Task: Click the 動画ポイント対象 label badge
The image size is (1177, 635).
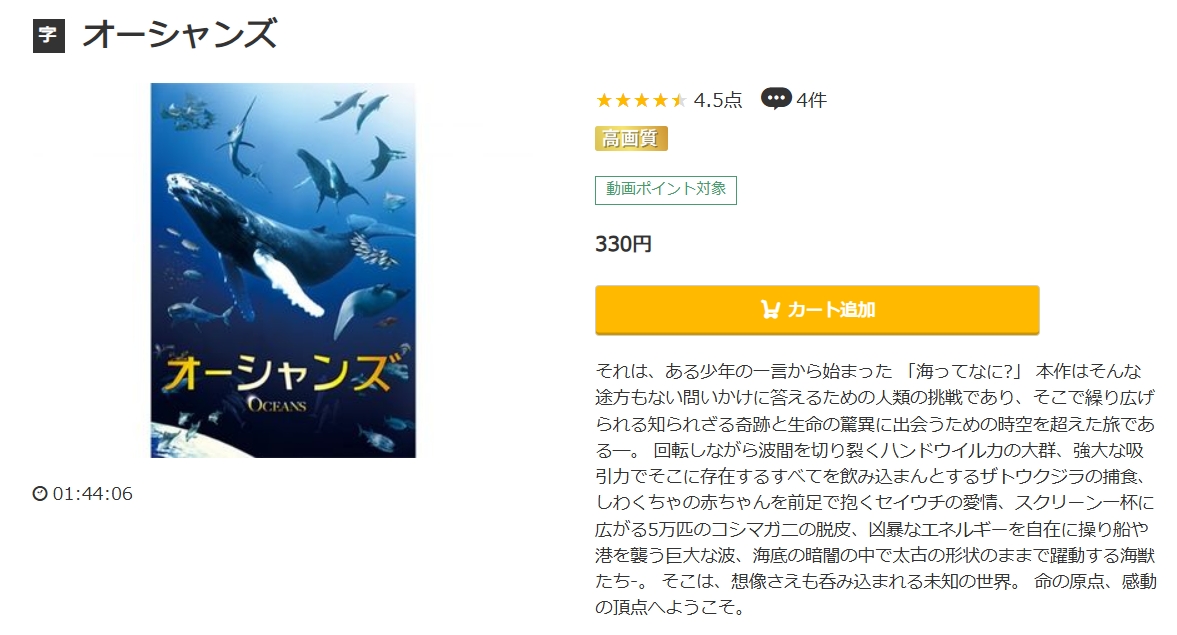Action: (666, 190)
